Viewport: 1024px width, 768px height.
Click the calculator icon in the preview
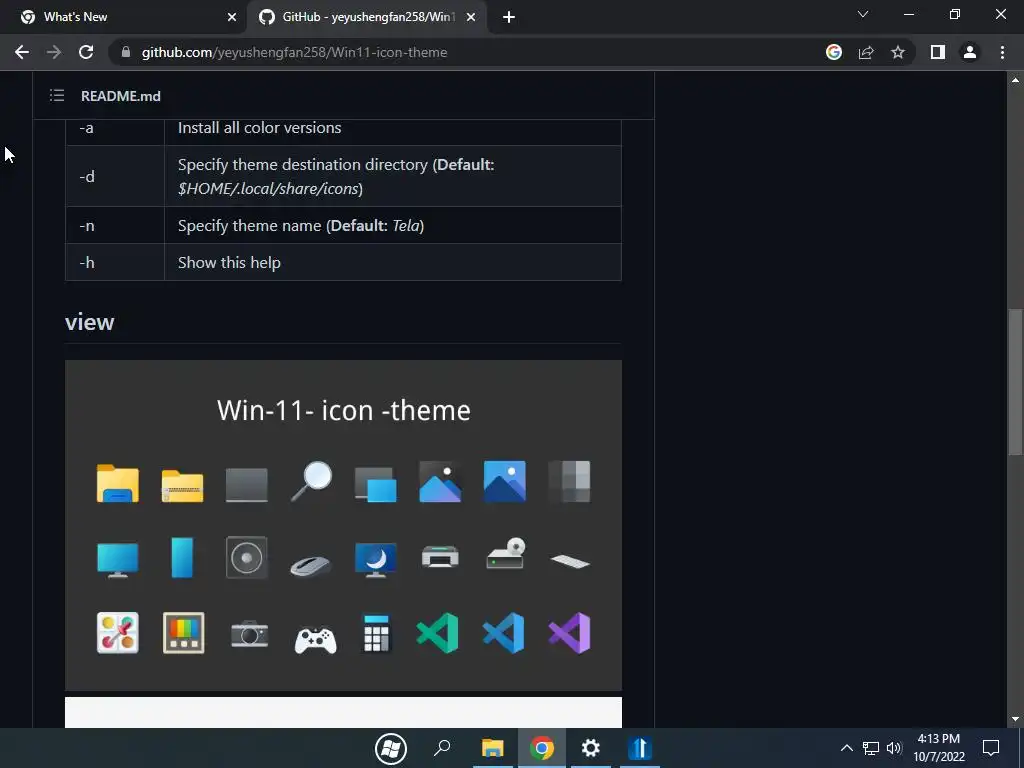click(376, 633)
